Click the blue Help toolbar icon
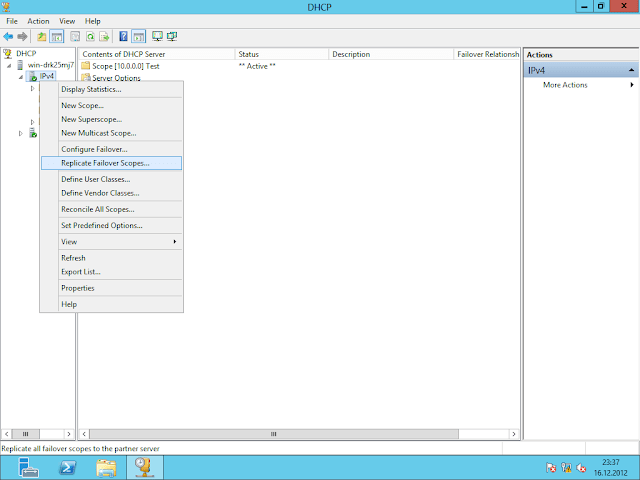 [x=124, y=36]
